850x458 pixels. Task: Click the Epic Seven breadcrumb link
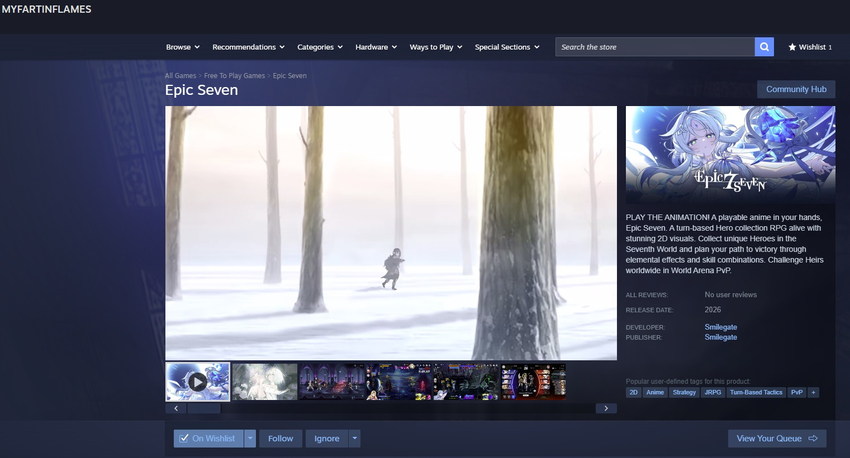289,76
